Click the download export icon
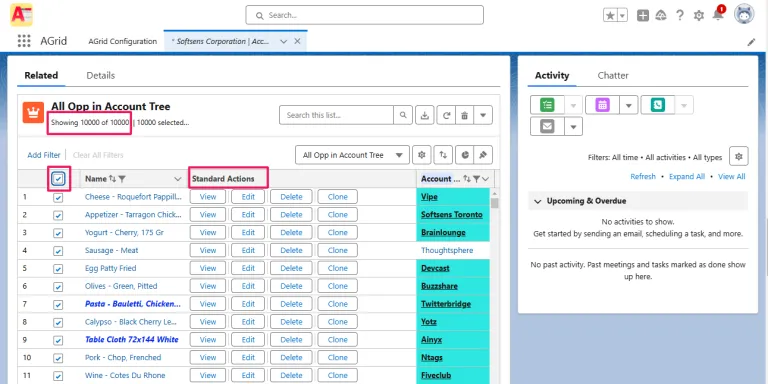The height and width of the screenshot is (384, 768). click(425, 115)
